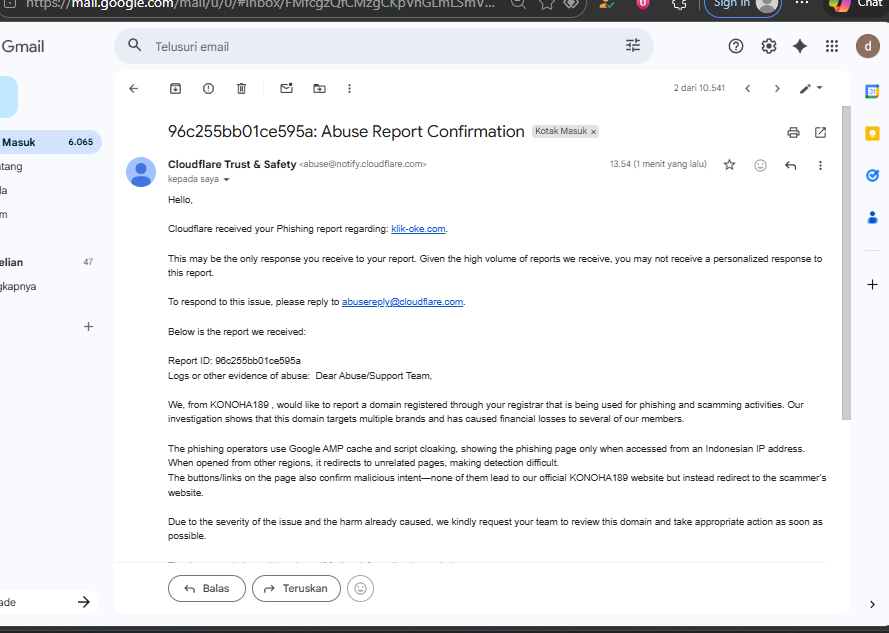
Task: Go to the older email arrow
Action: pos(777,88)
